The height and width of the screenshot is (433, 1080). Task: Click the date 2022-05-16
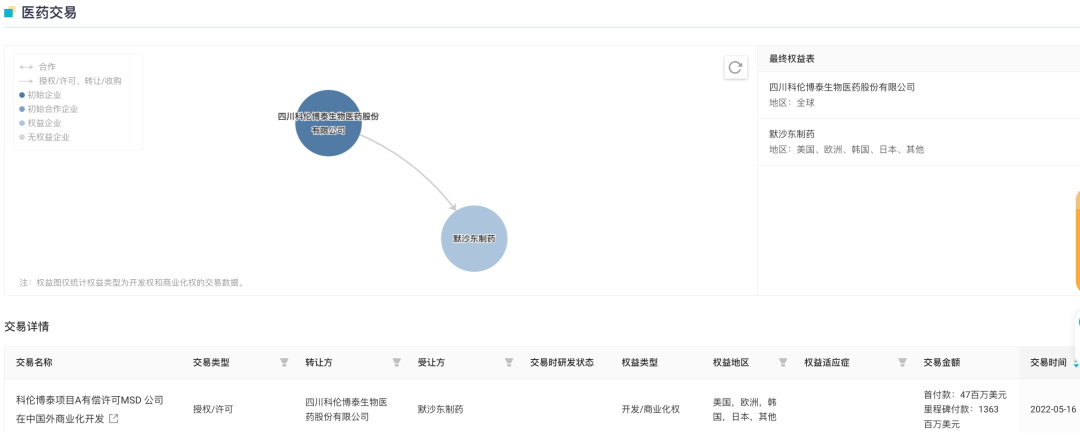click(1053, 409)
